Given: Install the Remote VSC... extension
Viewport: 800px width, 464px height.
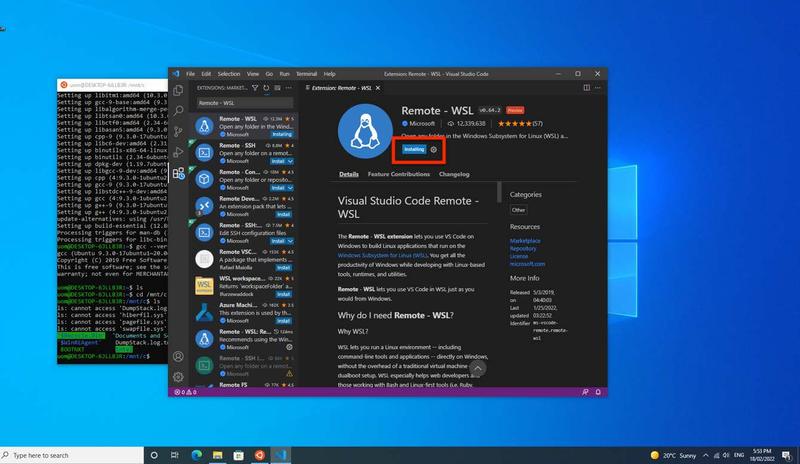Looking at the screenshot, I should (284, 267).
